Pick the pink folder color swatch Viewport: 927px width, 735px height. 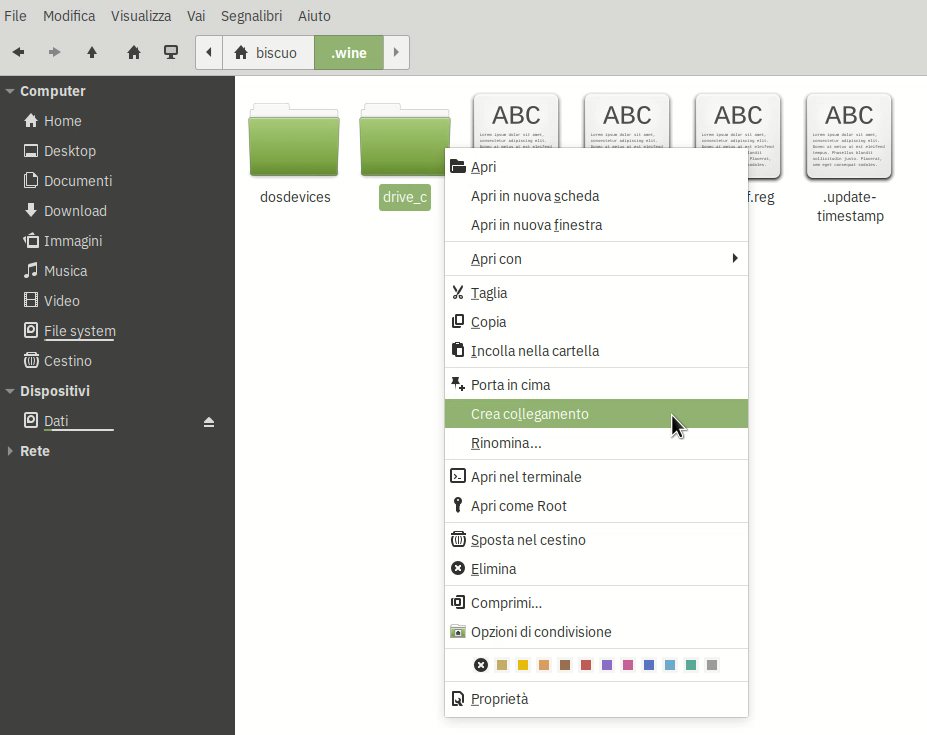pyautogui.click(x=628, y=665)
